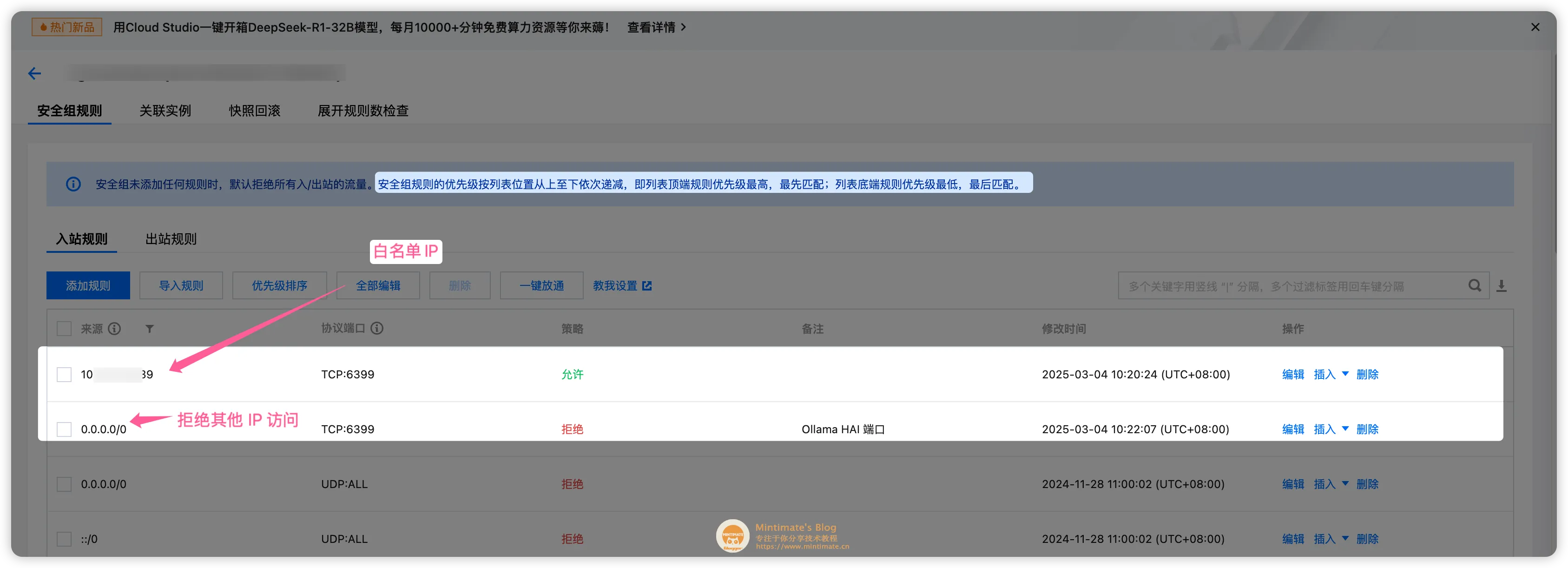Expand the 插入 dropdown on the allow rule row
Screen dimensions: 1568x568
point(1344,374)
